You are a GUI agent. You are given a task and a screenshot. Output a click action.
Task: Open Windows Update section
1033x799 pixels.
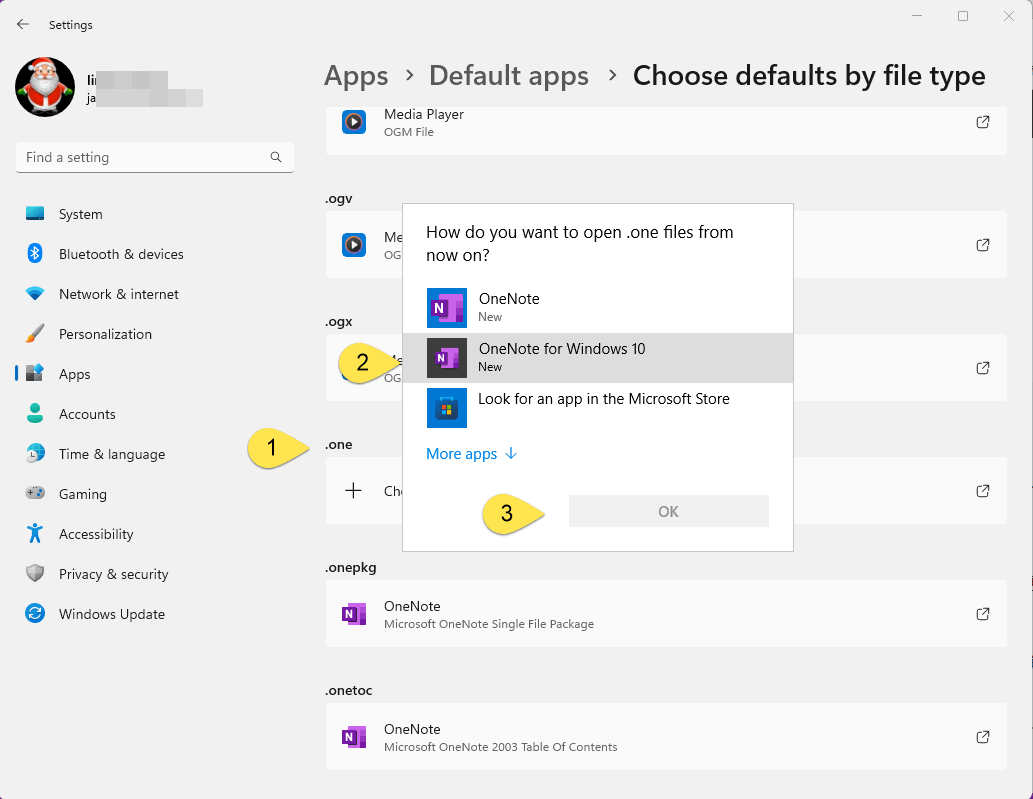tap(111, 614)
